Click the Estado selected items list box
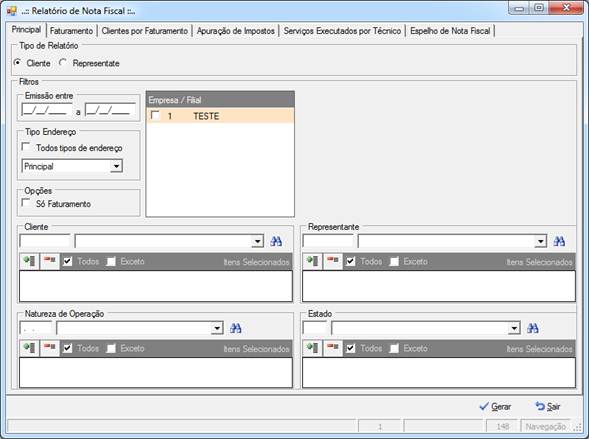 439,373
